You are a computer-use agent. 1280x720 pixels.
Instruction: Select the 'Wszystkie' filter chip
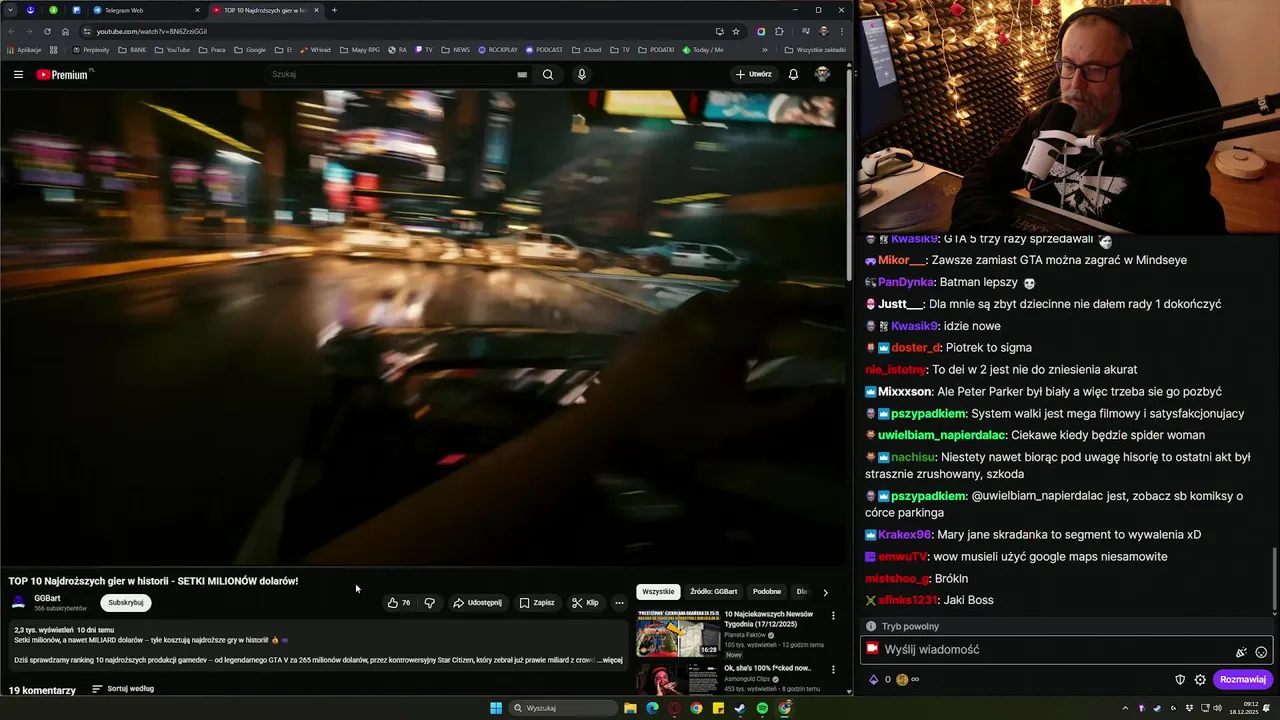[x=658, y=592]
